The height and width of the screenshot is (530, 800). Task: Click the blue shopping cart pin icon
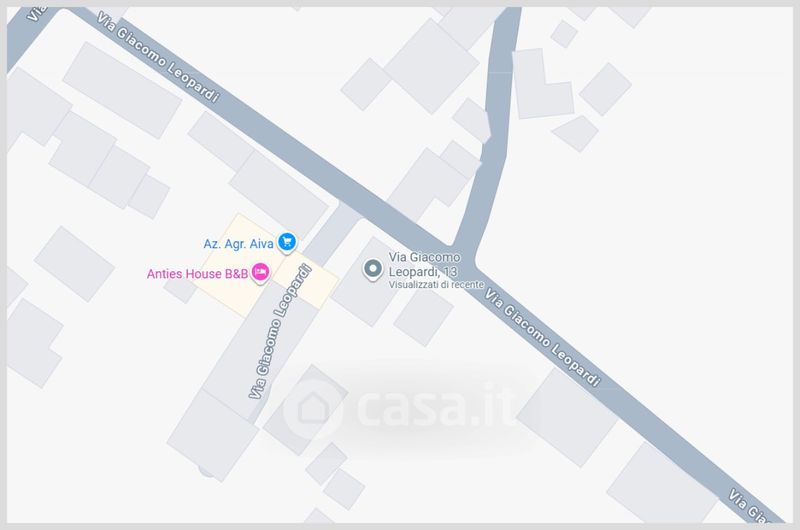(287, 242)
